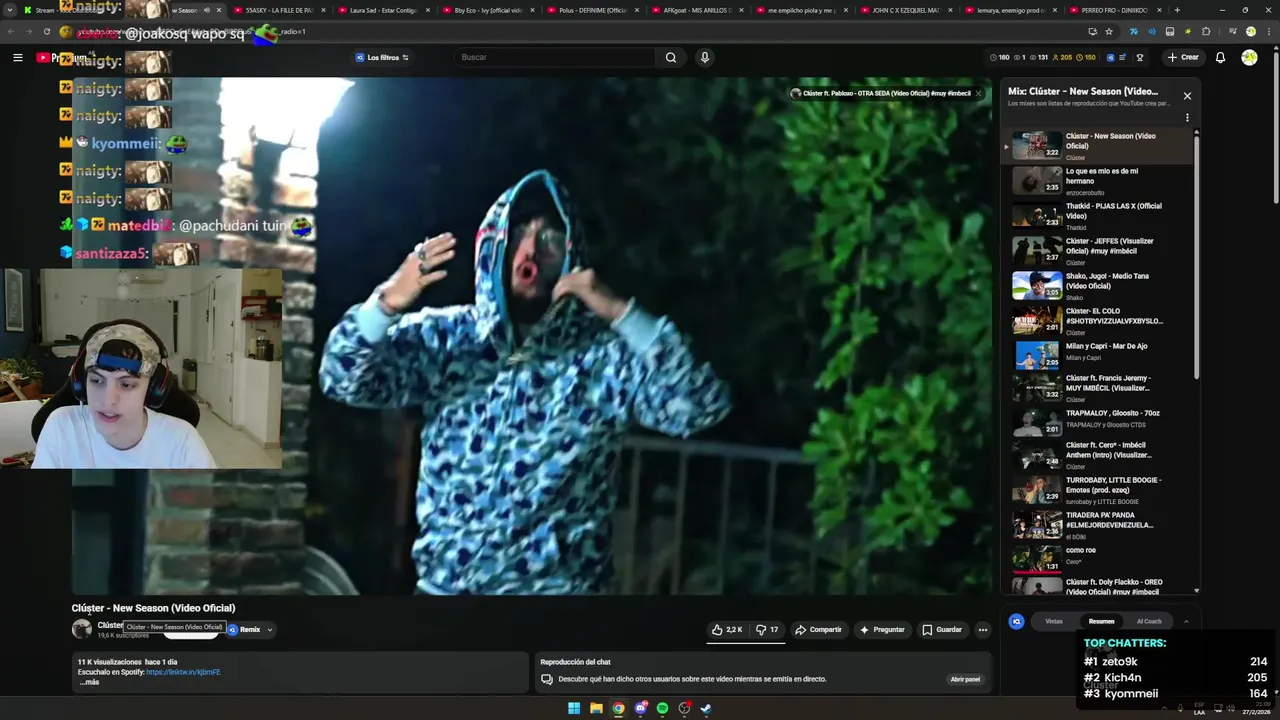Click the vidIQ logo icon

pos(1016,621)
